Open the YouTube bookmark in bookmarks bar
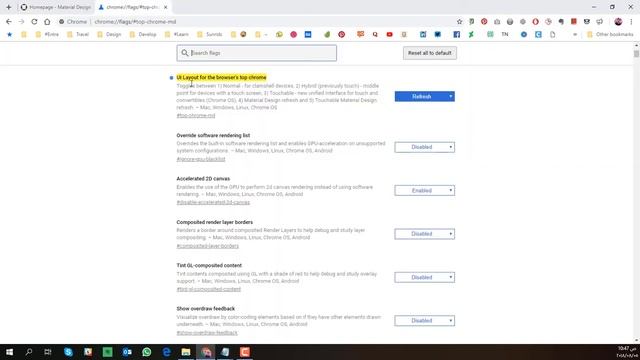 pyautogui.click(x=389, y=35)
